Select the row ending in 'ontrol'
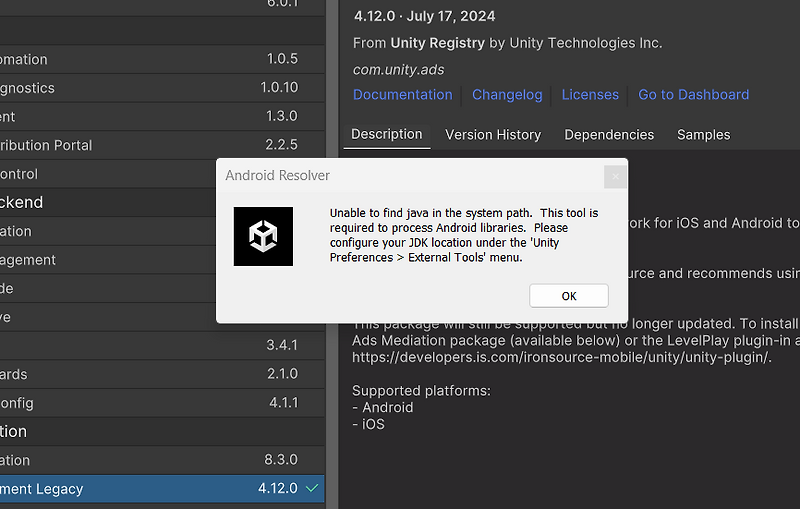 [108, 174]
